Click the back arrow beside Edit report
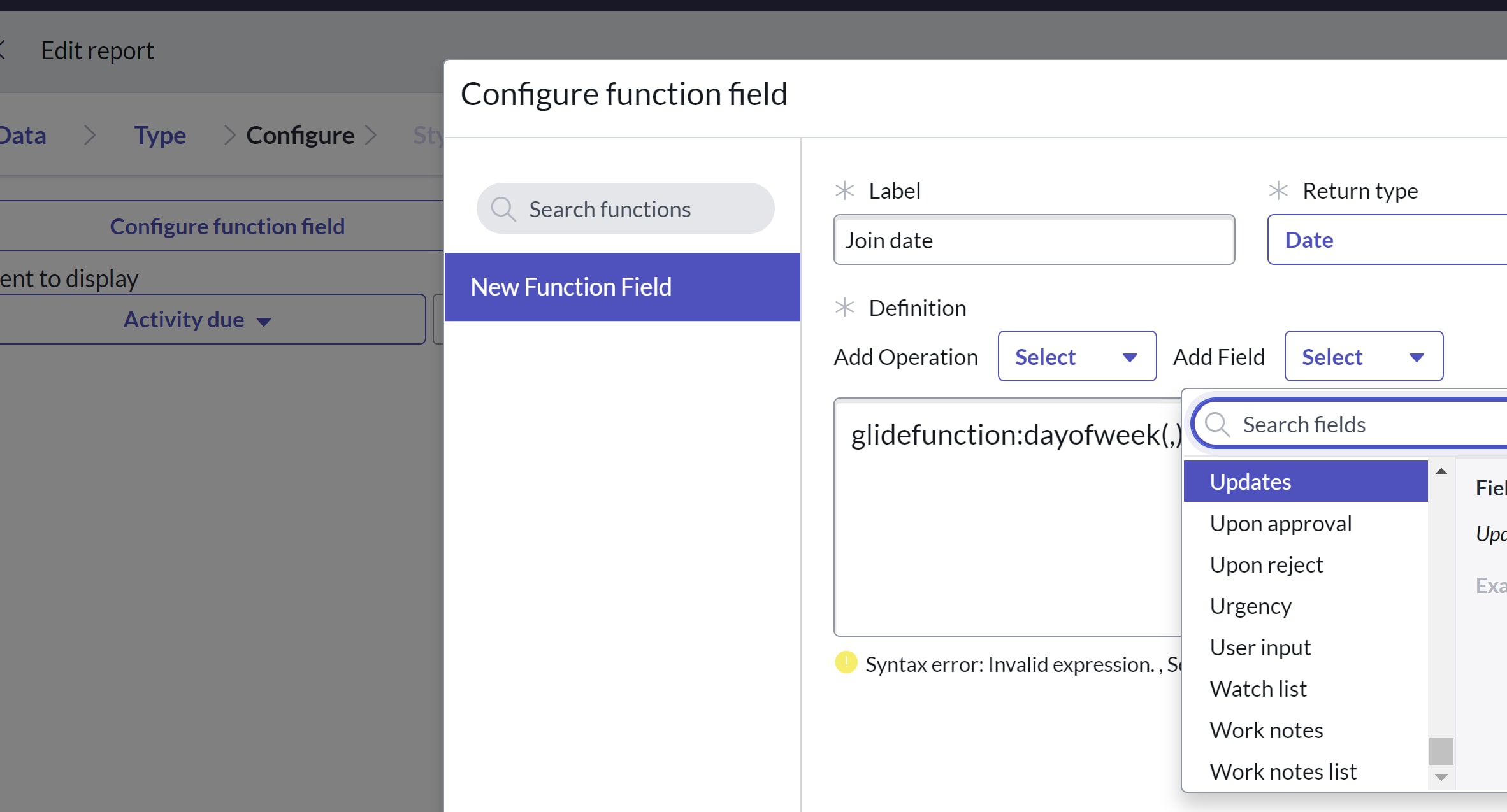Screen dimensions: 1507x812 coord(3,50)
